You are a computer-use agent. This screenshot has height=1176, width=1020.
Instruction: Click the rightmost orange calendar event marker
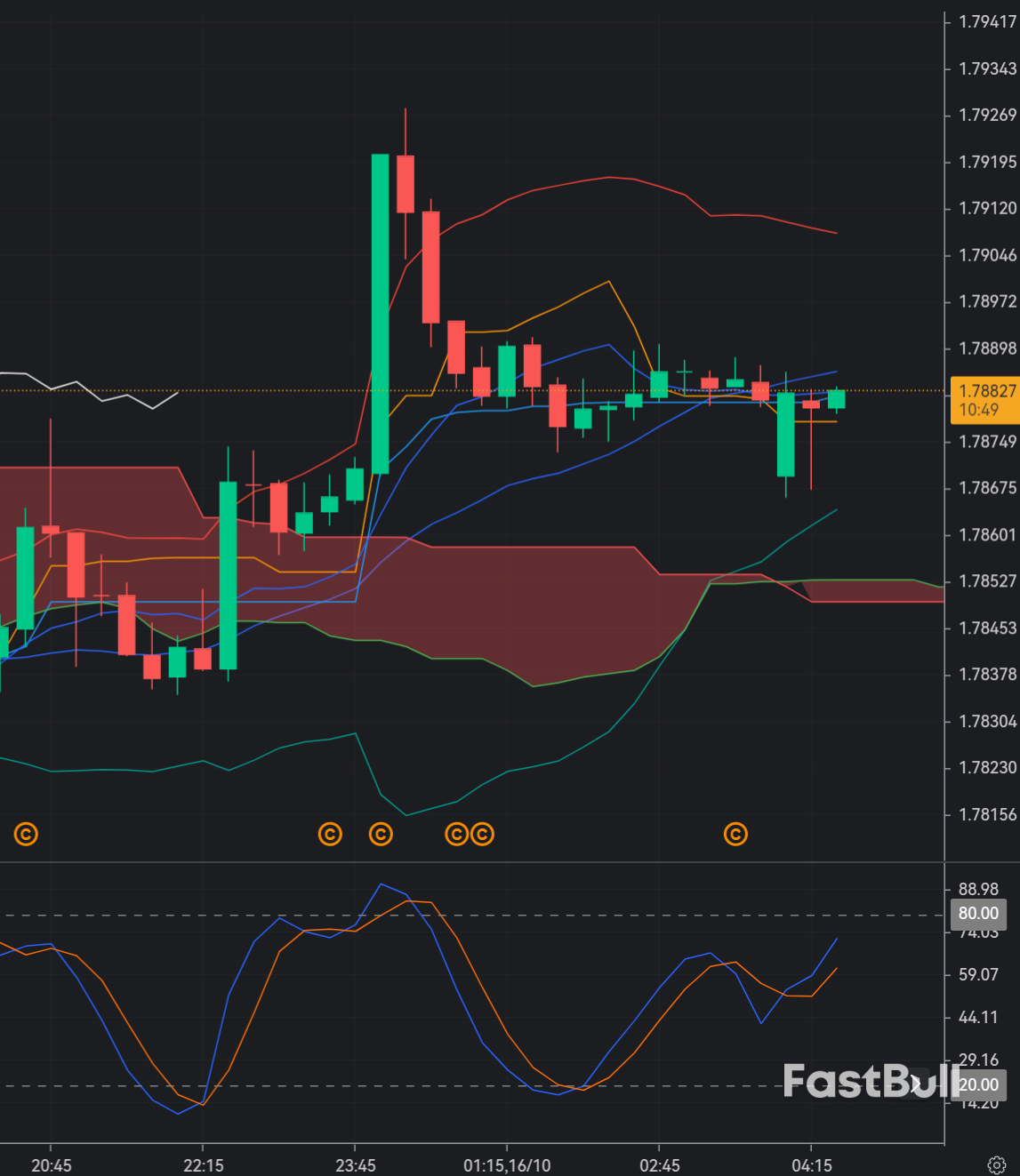click(735, 834)
